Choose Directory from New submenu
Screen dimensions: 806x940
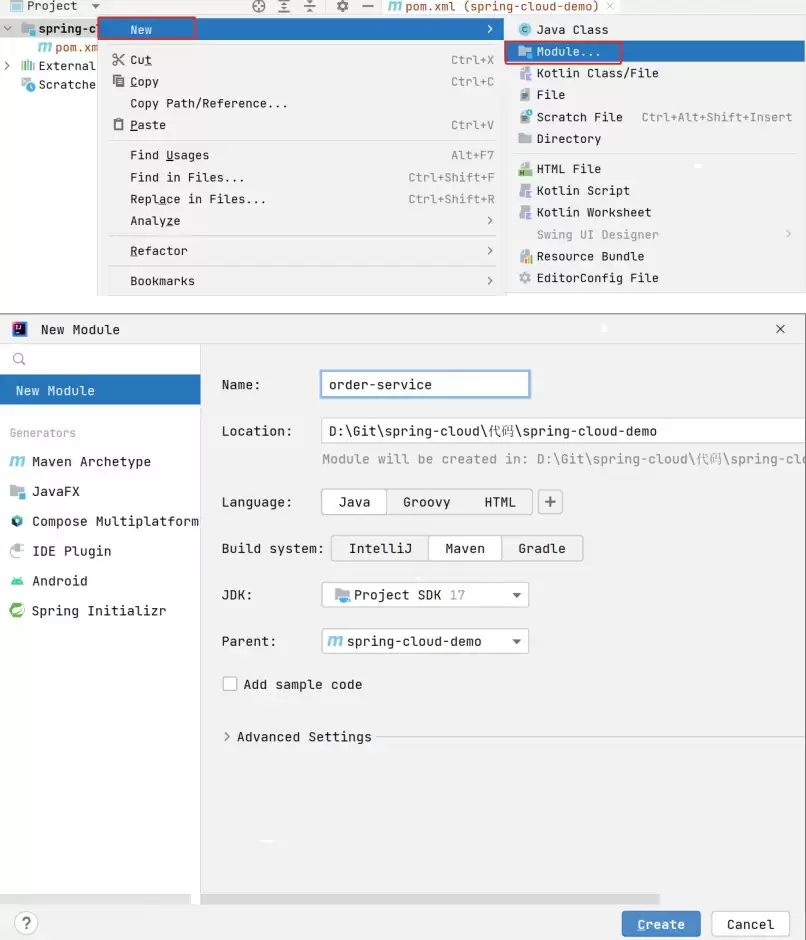655,138
